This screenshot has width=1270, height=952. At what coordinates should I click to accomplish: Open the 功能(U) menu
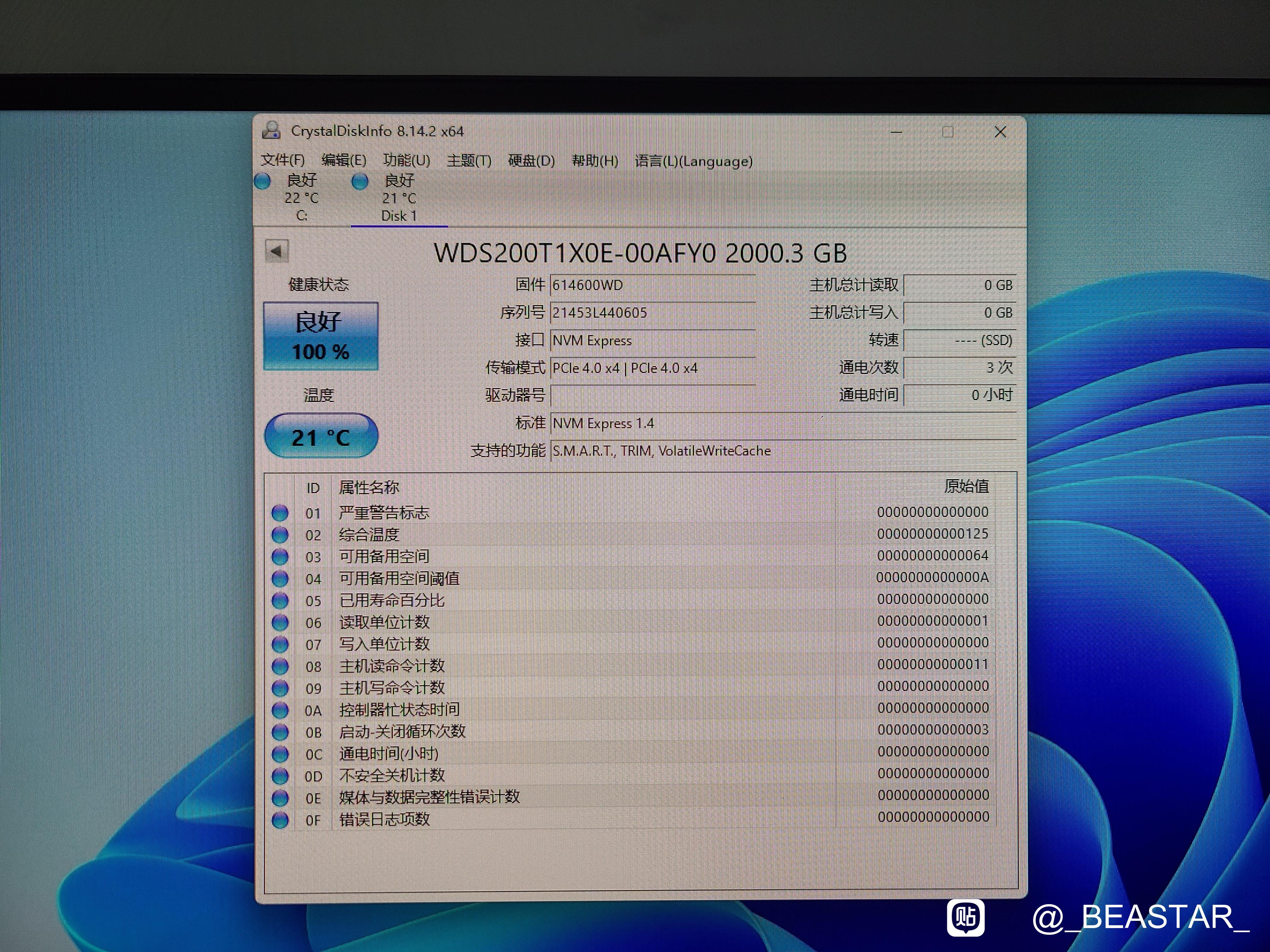tap(407, 160)
